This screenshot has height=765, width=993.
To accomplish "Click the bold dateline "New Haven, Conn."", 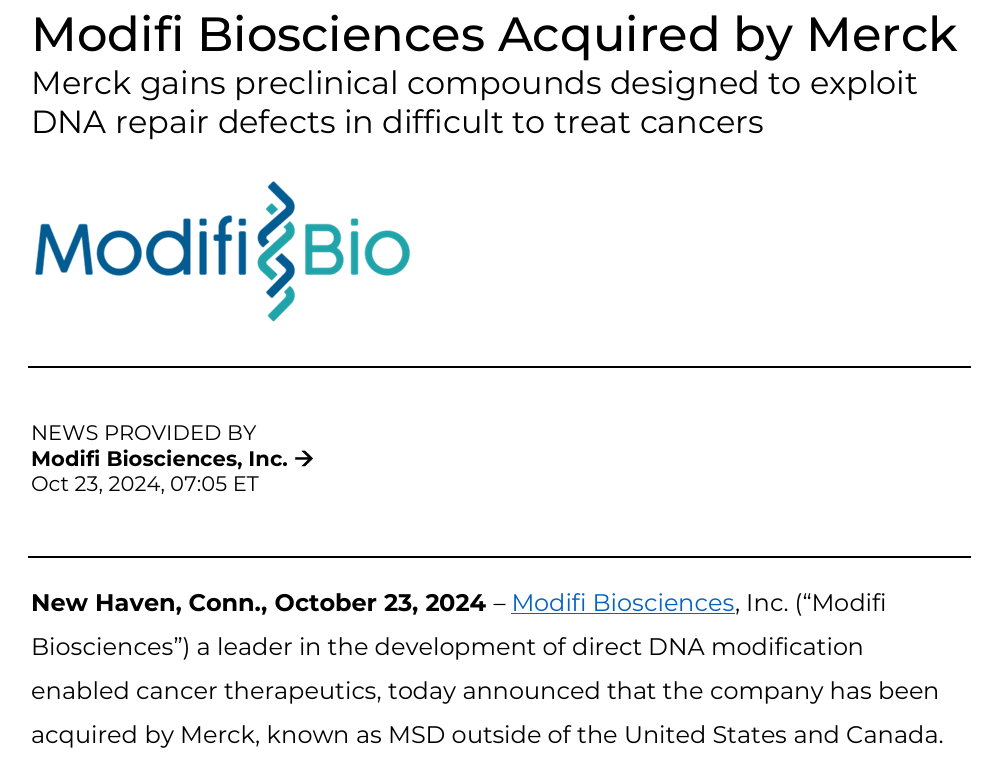I will point(147,603).
